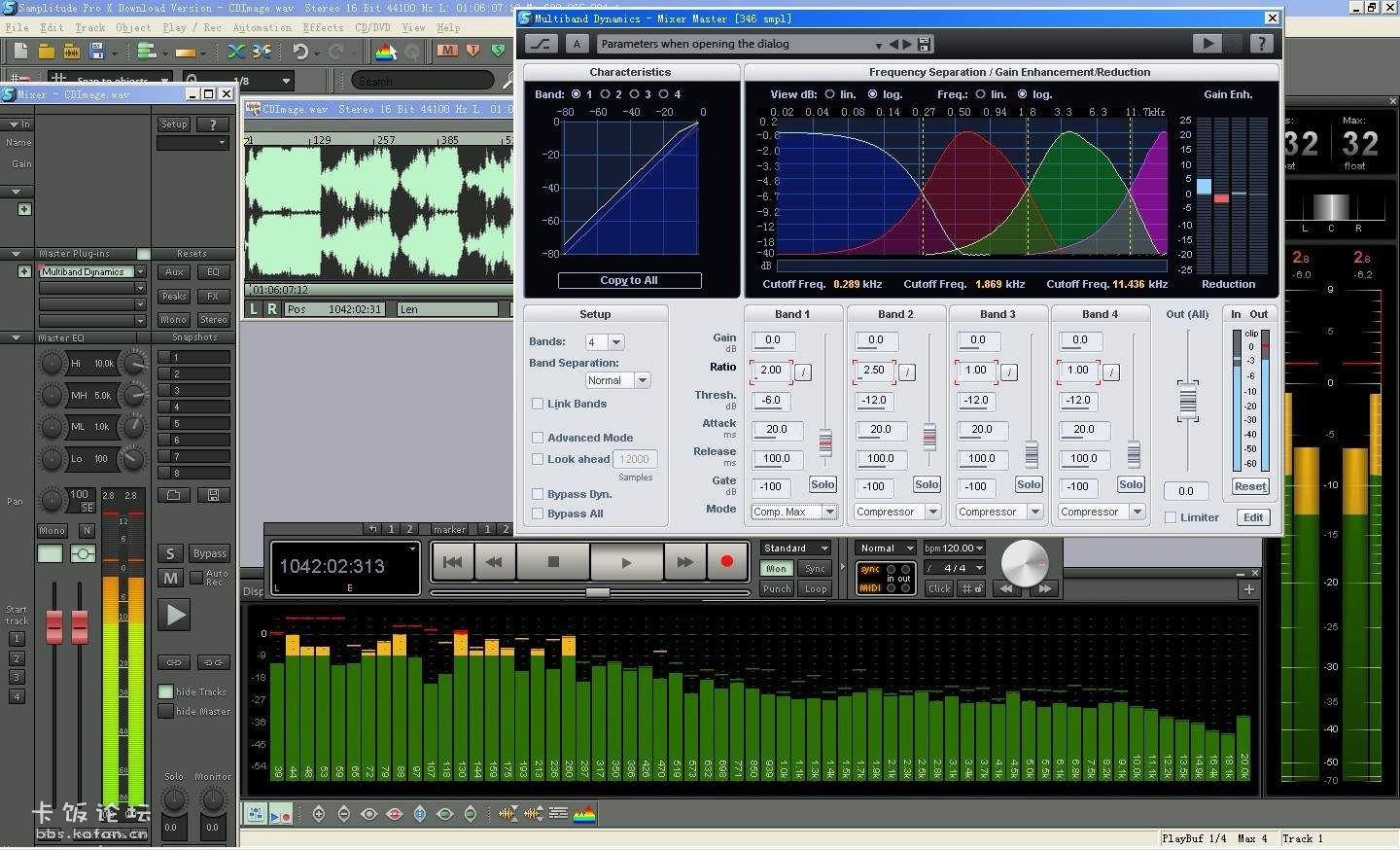Select Band 2 radio button in Characteristics
Screen dimensions: 1400x850
click(x=605, y=94)
